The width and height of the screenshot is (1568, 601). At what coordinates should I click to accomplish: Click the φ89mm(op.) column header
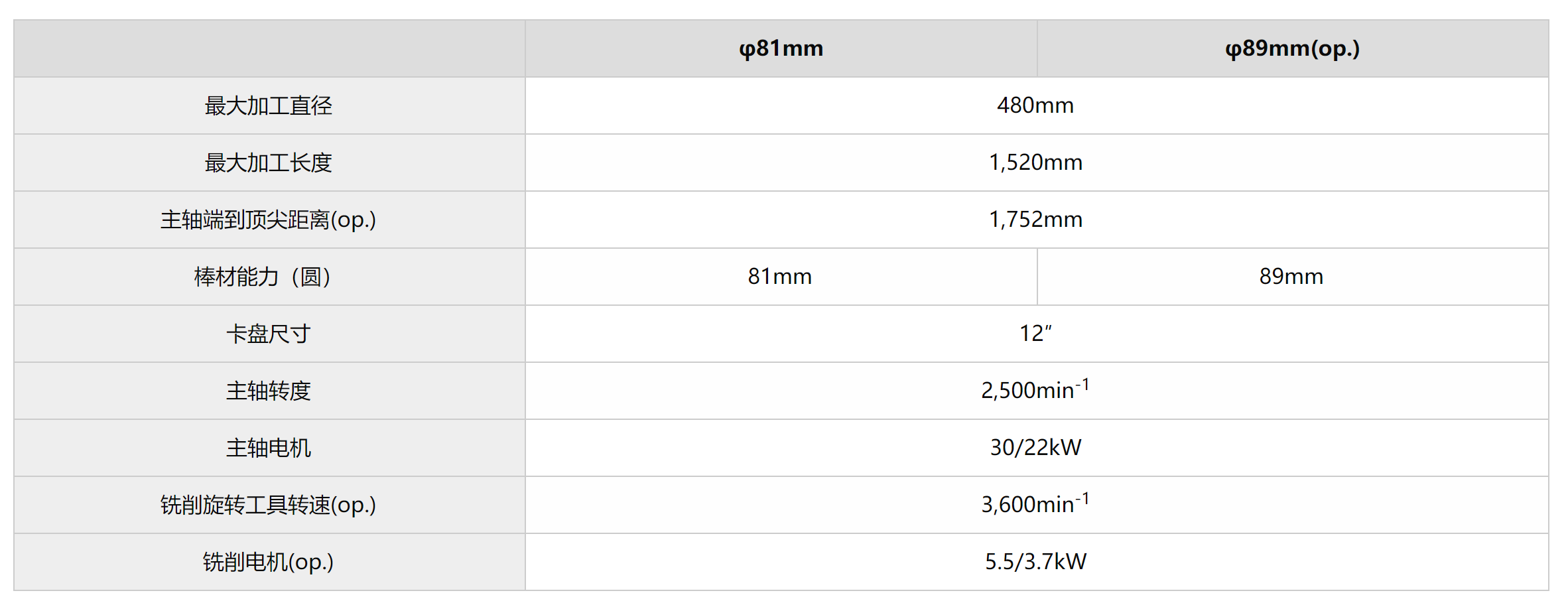1292,48
